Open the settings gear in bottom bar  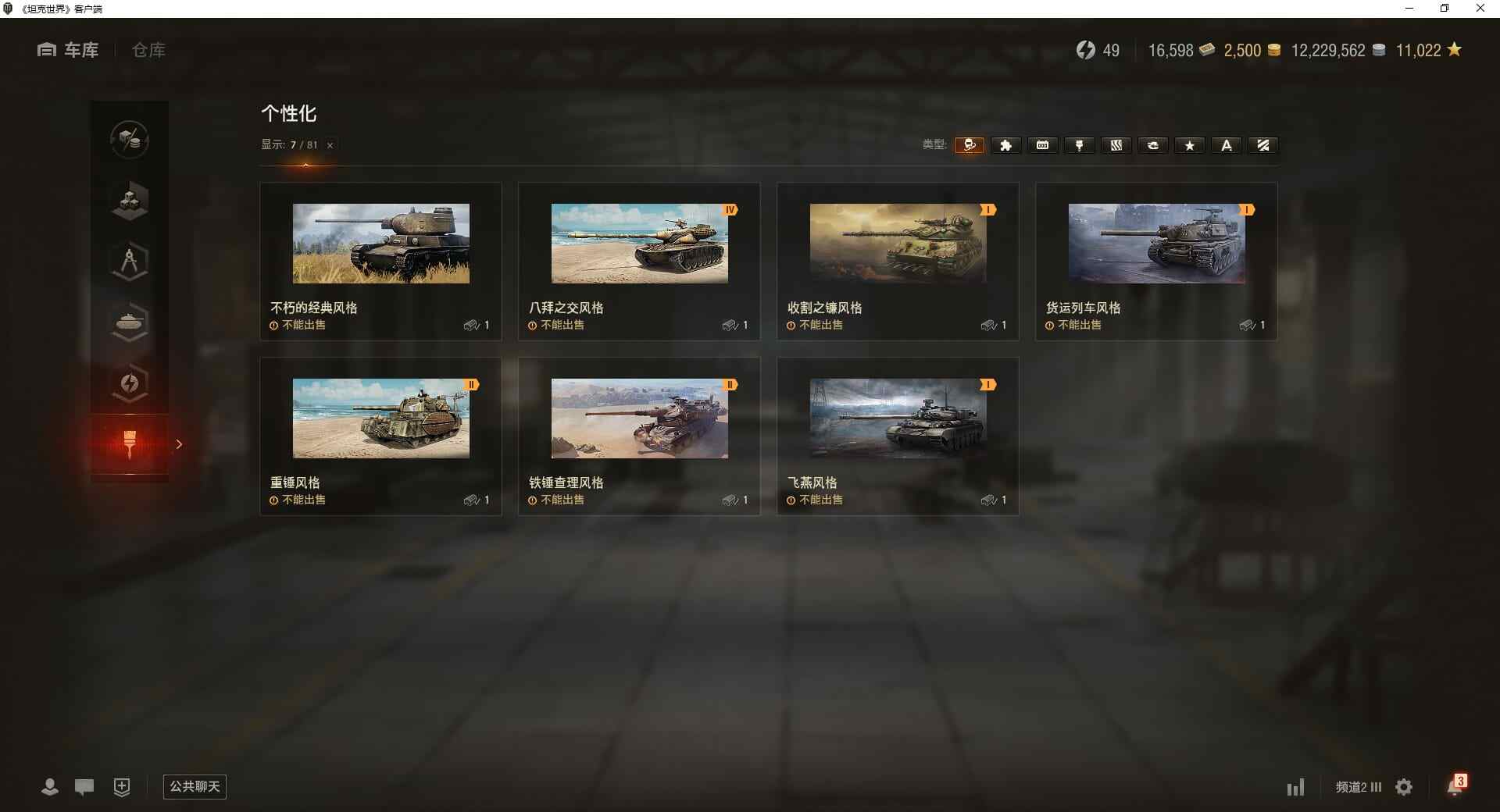click(1404, 787)
